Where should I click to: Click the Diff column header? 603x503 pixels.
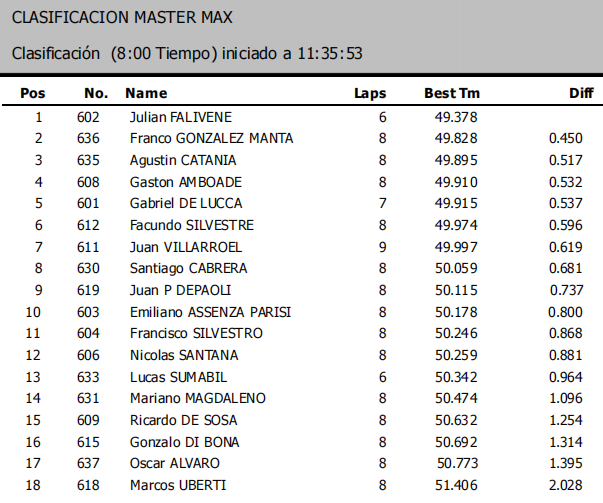(581, 93)
